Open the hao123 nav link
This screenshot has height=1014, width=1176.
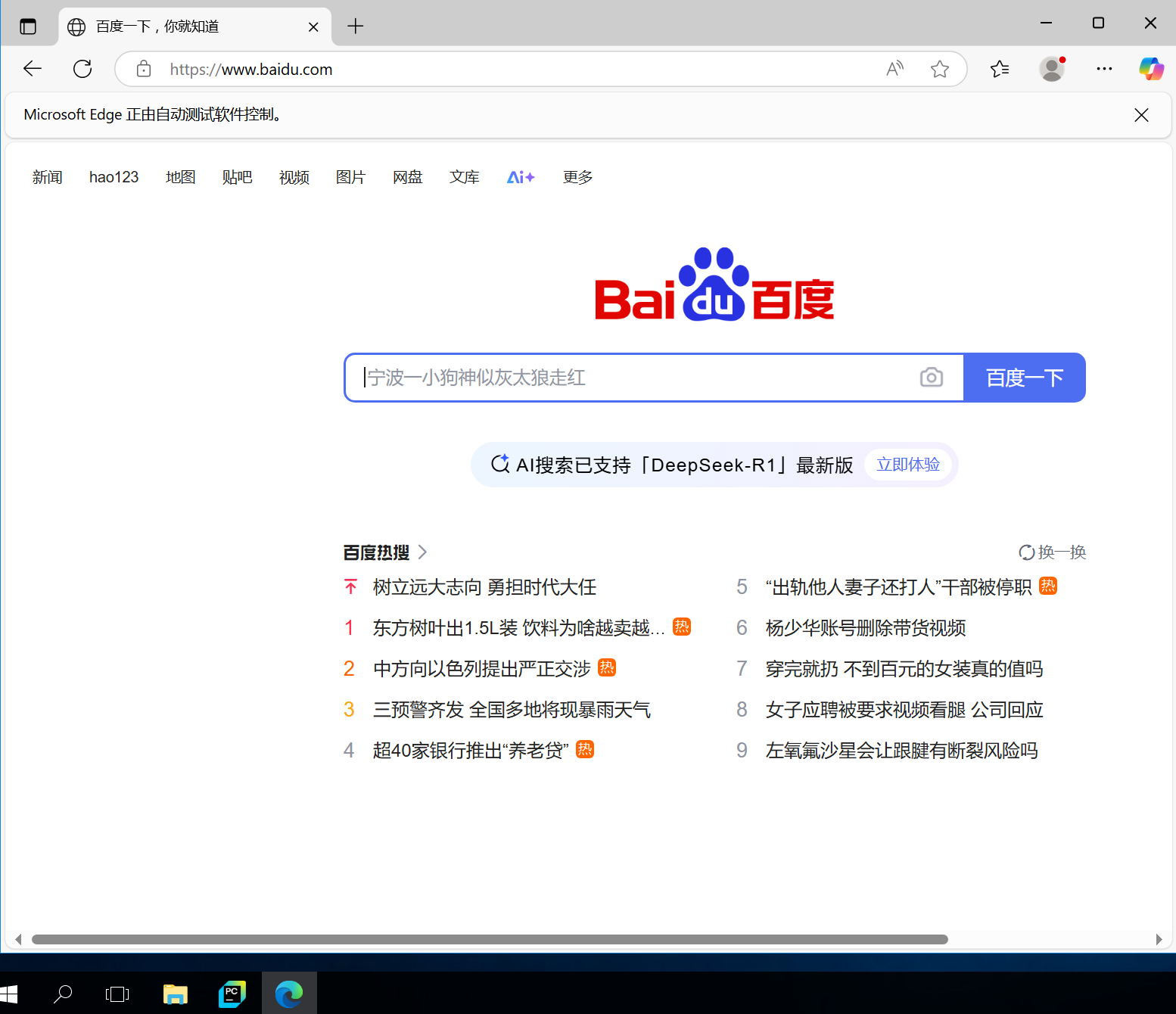click(114, 177)
